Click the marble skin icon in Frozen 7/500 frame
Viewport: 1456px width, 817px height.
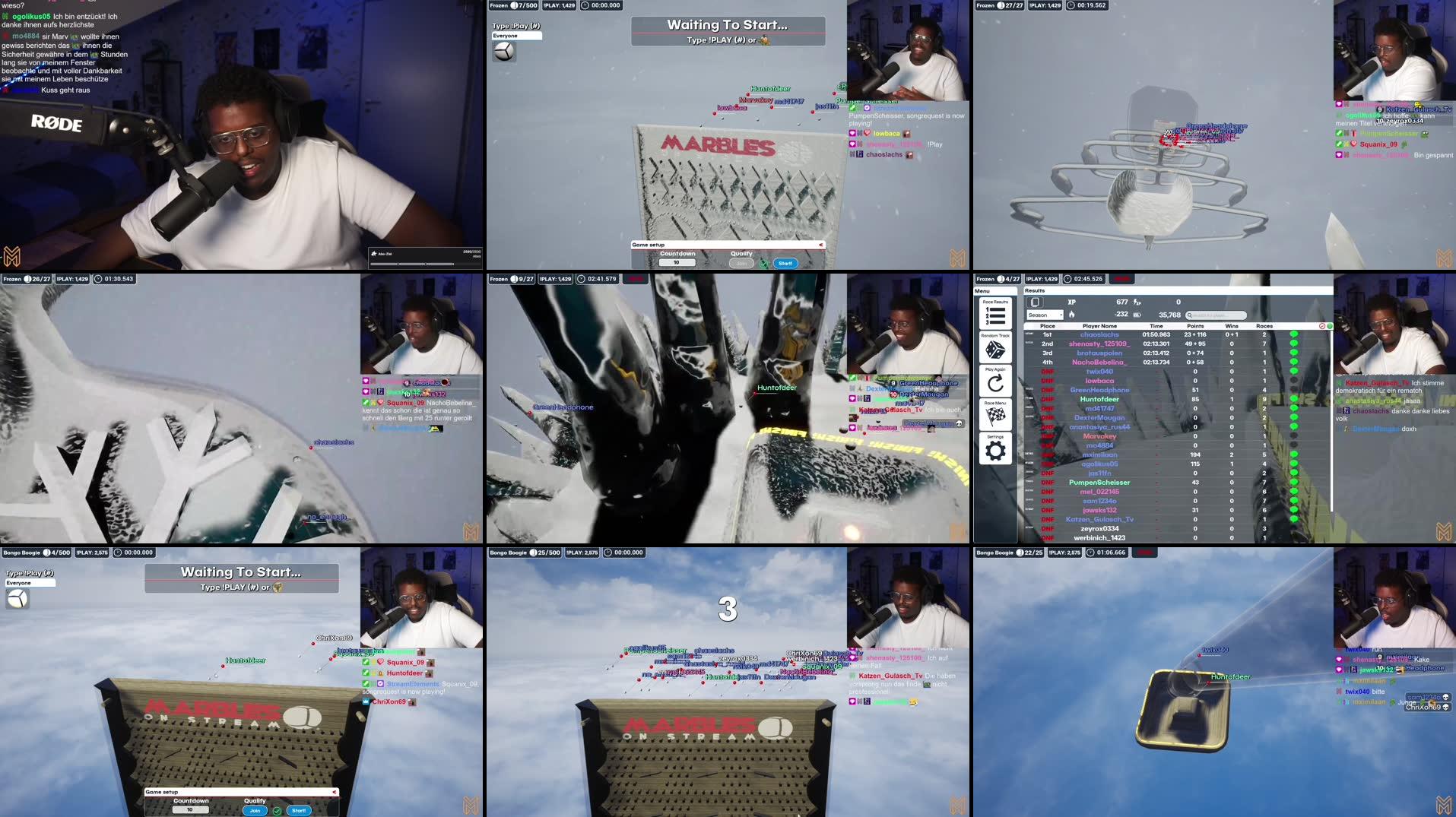504,51
